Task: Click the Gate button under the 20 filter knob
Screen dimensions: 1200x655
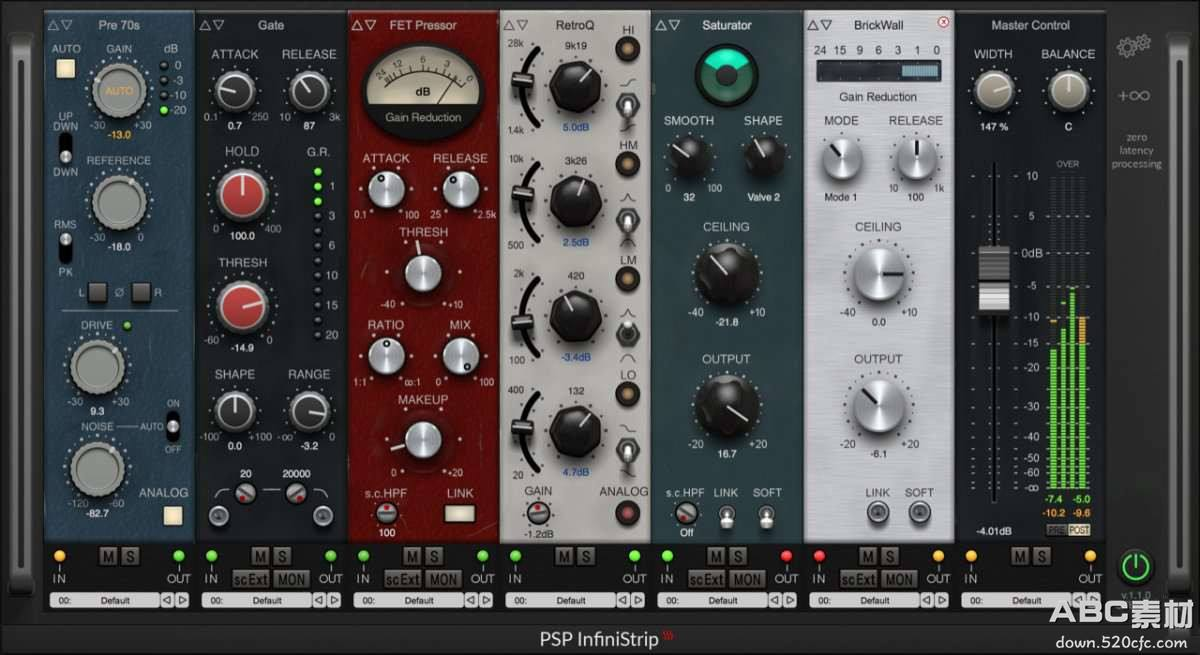Action: [x=218, y=516]
